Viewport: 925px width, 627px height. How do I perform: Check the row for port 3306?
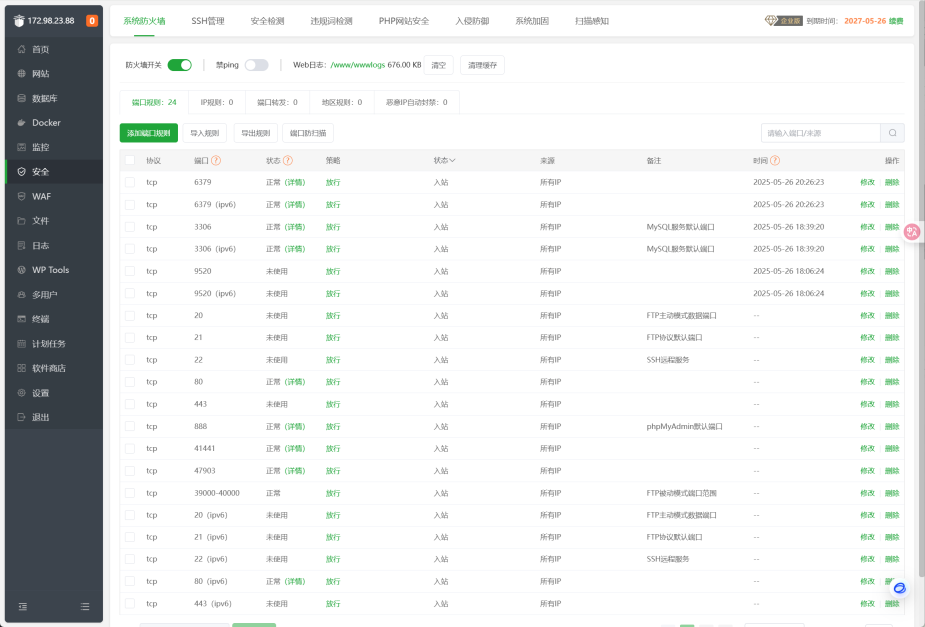pos(130,227)
